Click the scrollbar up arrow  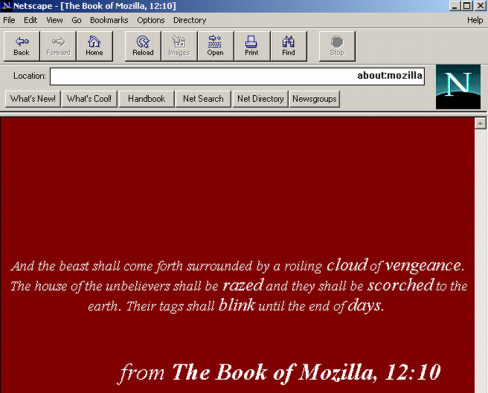pos(480,124)
